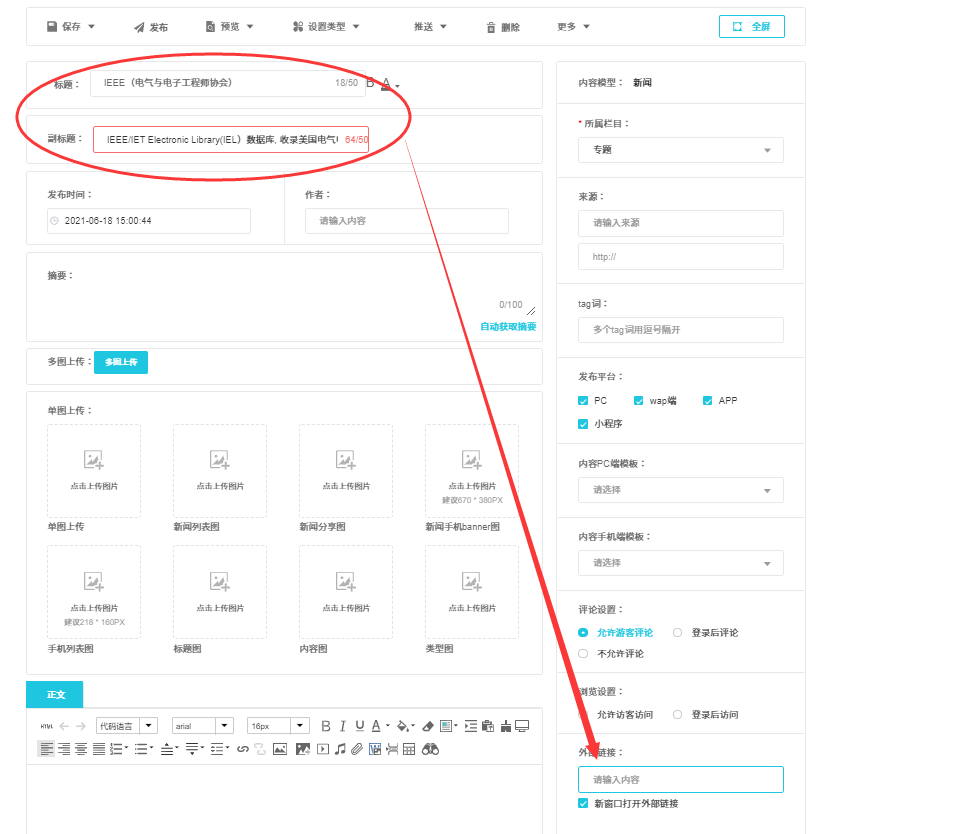
Task: Click the eraser clear-formatting icon
Action: pos(428,726)
